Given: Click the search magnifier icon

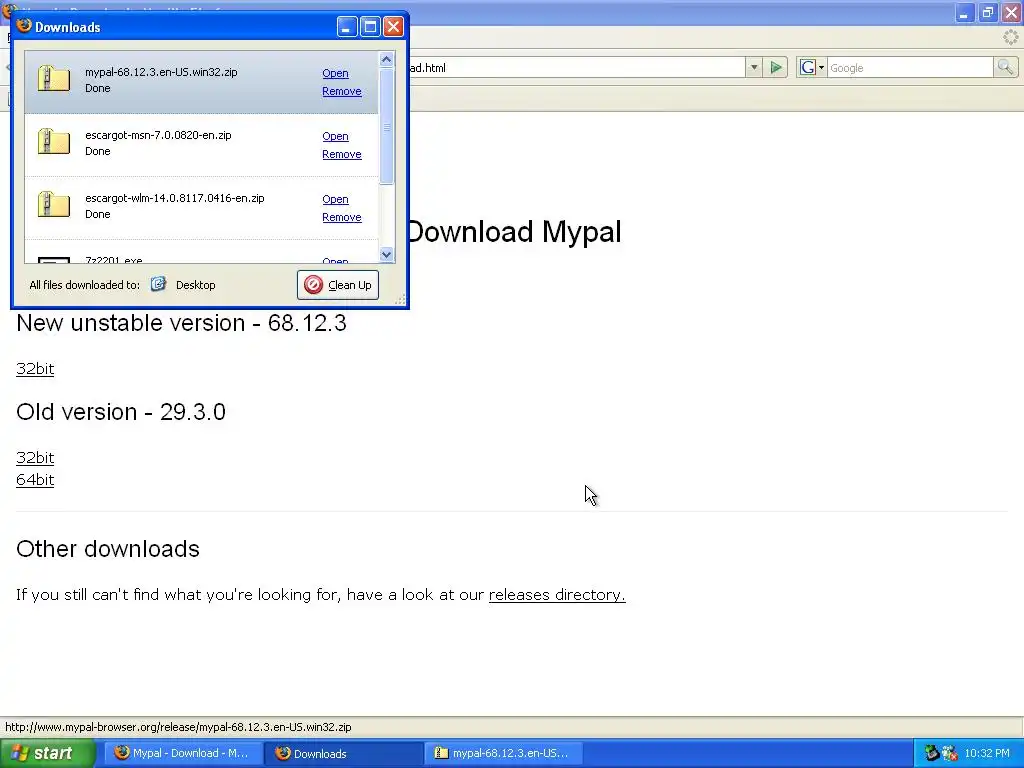Looking at the screenshot, I should click(1005, 67).
